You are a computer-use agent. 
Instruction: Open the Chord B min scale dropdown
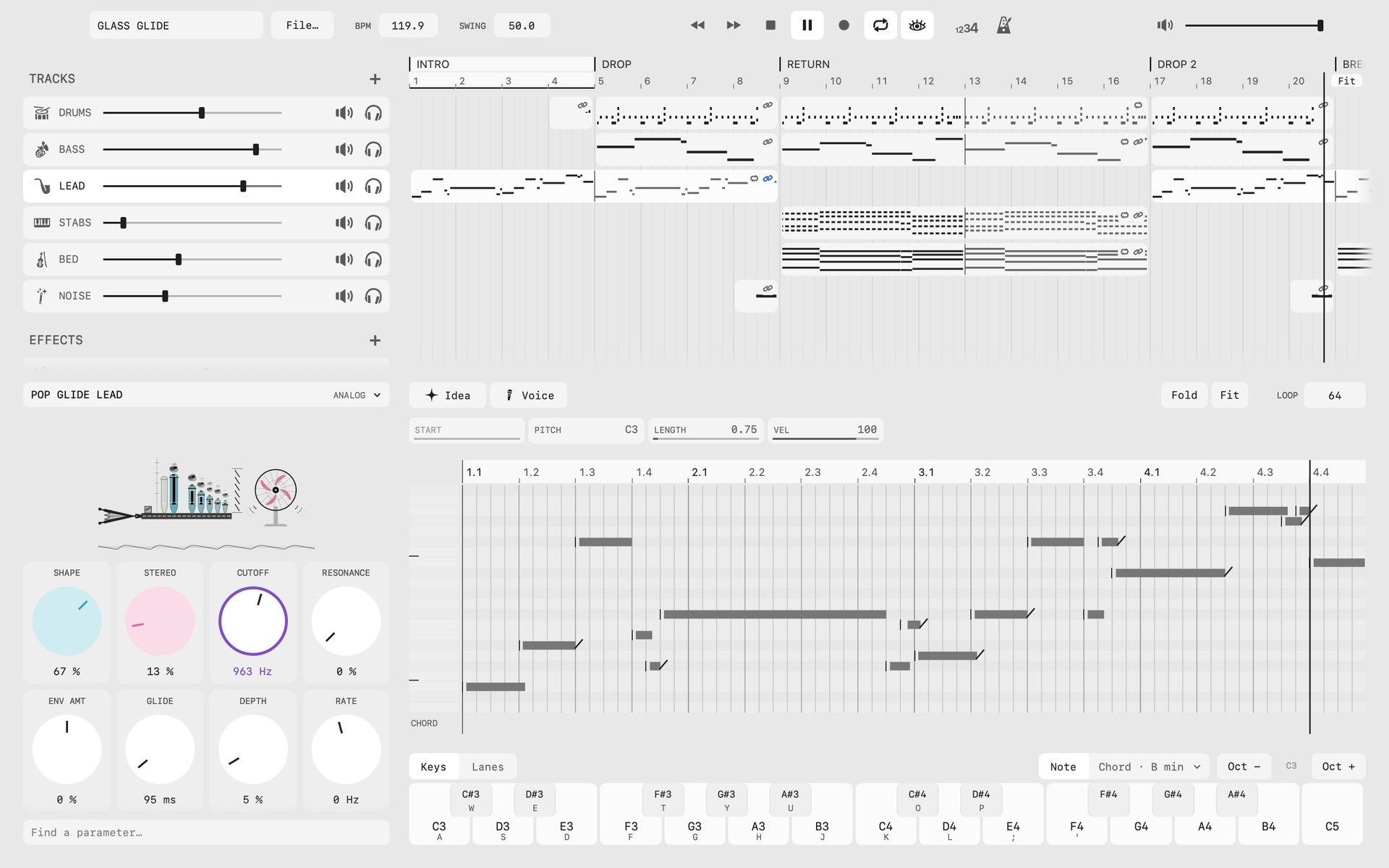pos(1150,767)
